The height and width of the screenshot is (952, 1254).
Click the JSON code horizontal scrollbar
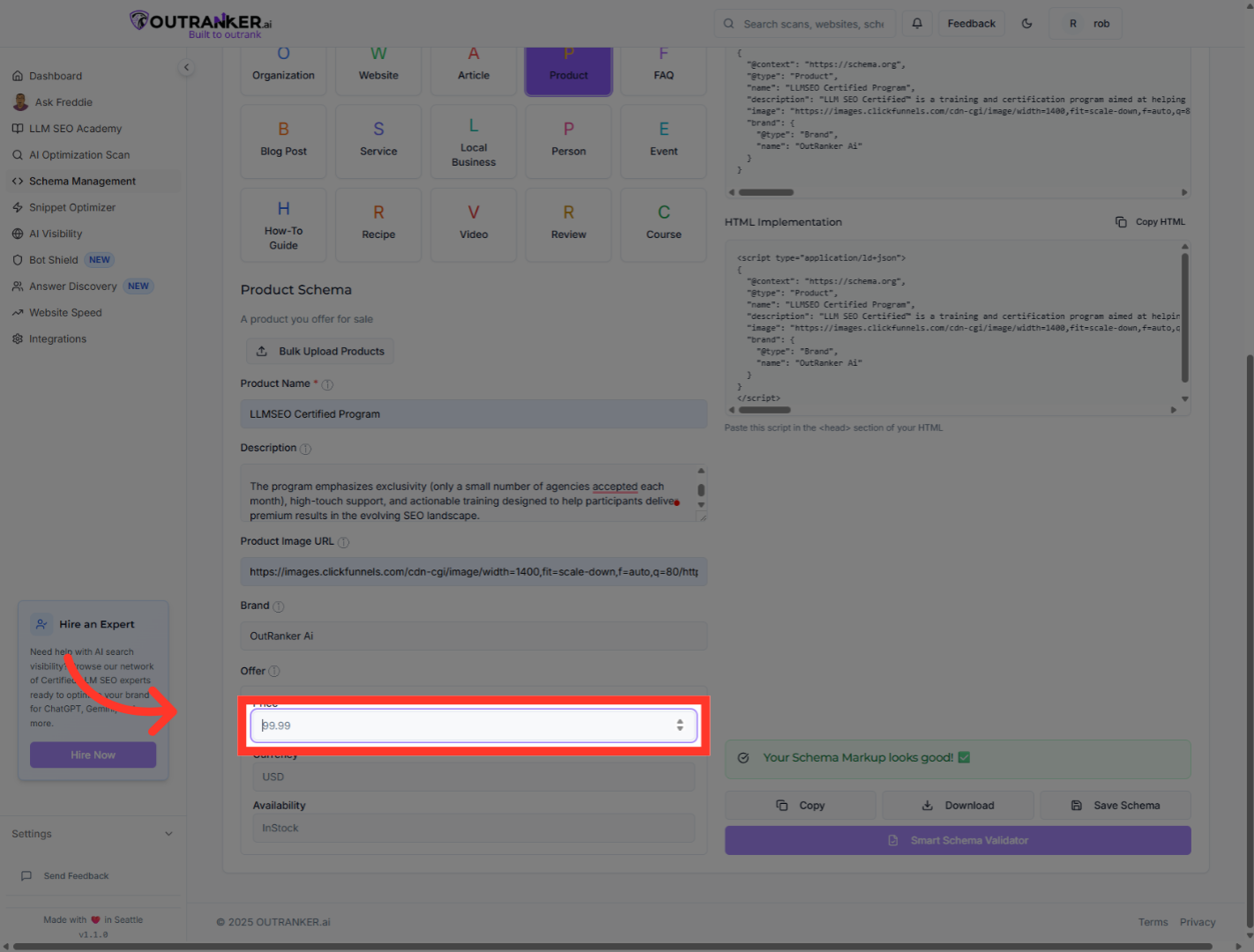pos(766,192)
